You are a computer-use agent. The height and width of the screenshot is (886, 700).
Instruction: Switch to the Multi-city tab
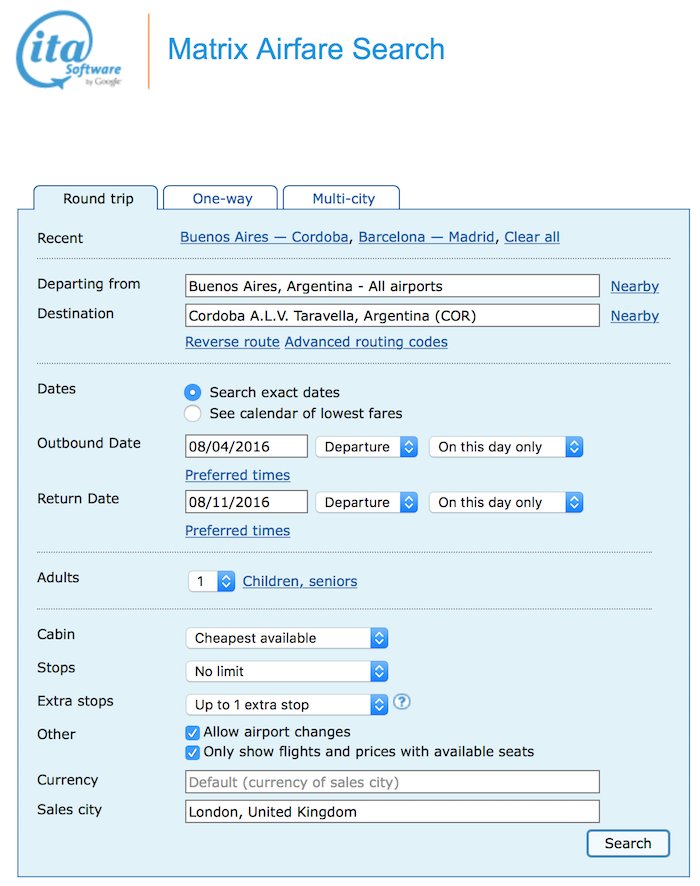tap(343, 198)
